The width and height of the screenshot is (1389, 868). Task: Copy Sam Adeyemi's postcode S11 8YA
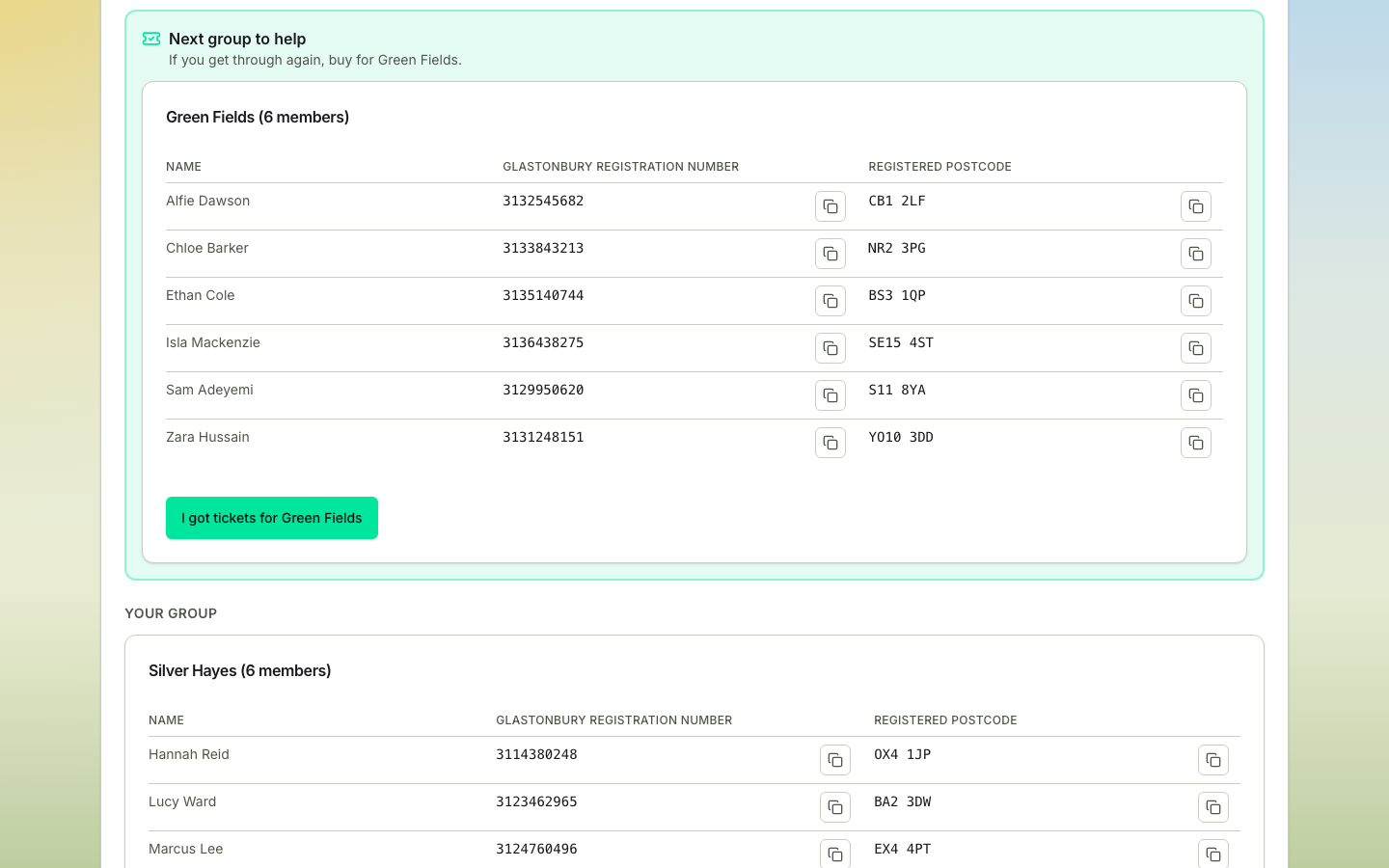click(x=1196, y=395)
